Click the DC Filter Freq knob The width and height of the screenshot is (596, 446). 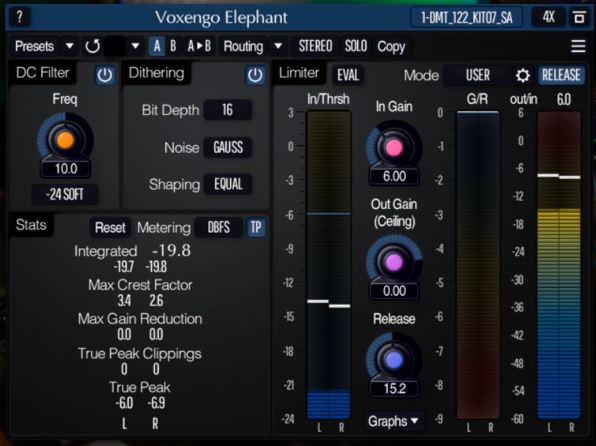(x=65, y=140)
